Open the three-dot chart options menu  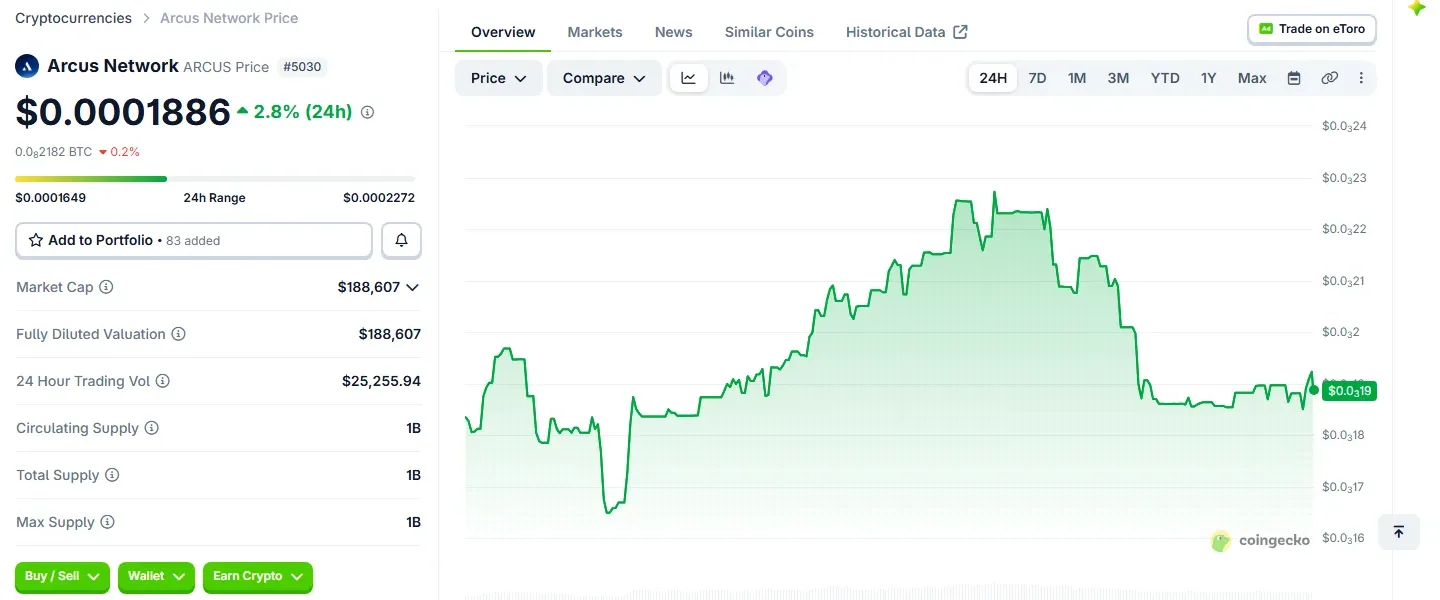point(1361,78)
